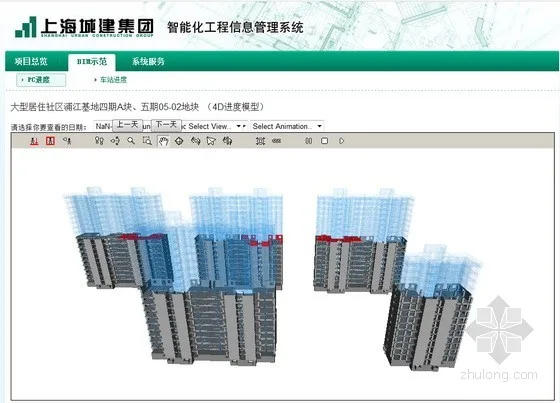Screen dimensions: 560x403
Task: Select the turntable tool
Action: [x=195, y=141]
